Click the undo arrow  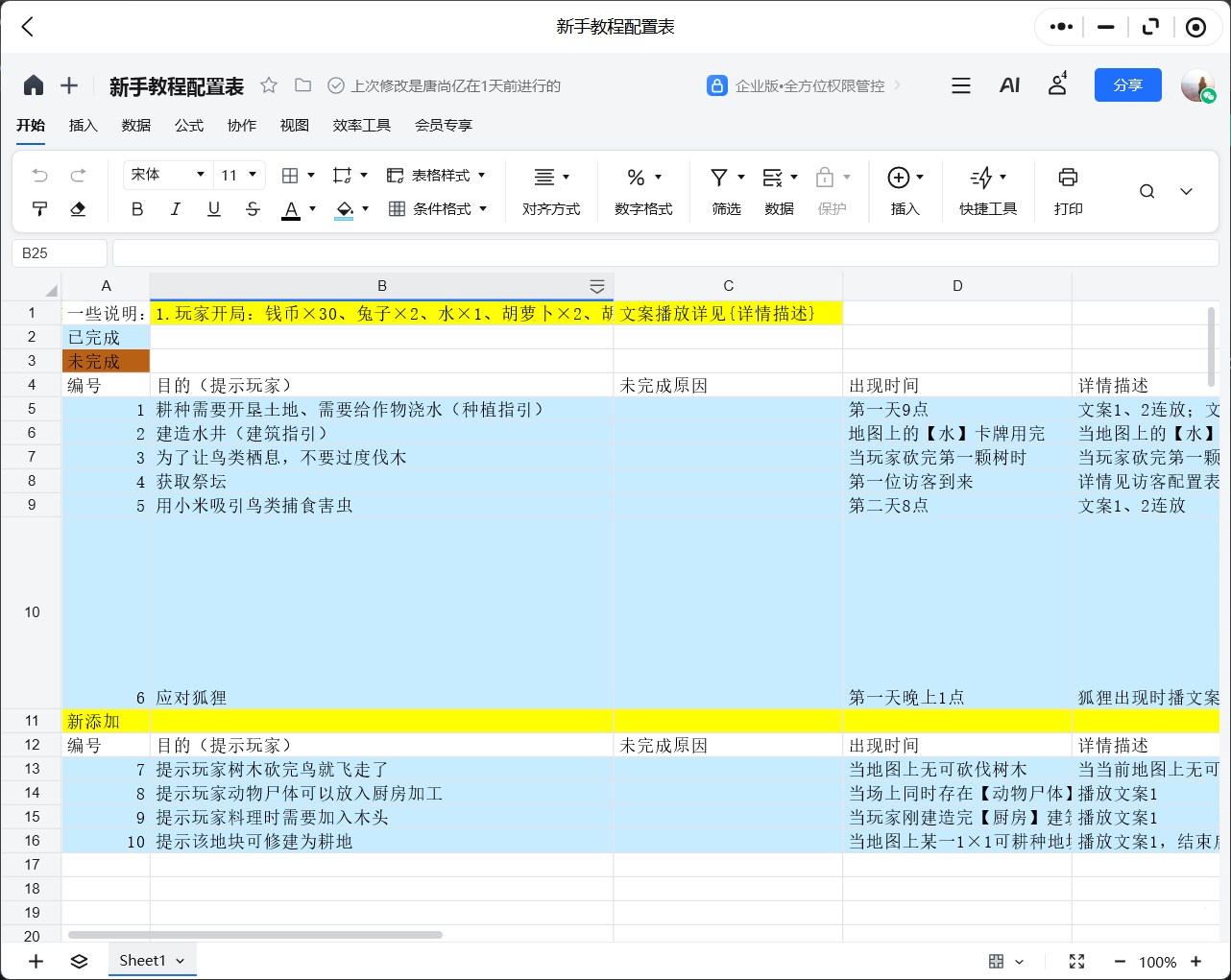pyautogui.click(x=39, y=175)
